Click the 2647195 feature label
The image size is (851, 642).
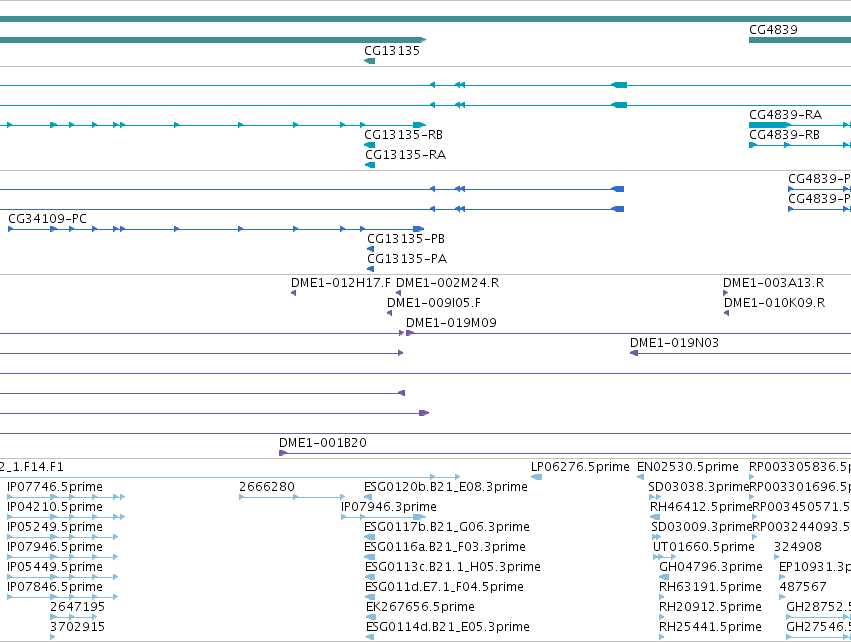[x=78, y=607]
